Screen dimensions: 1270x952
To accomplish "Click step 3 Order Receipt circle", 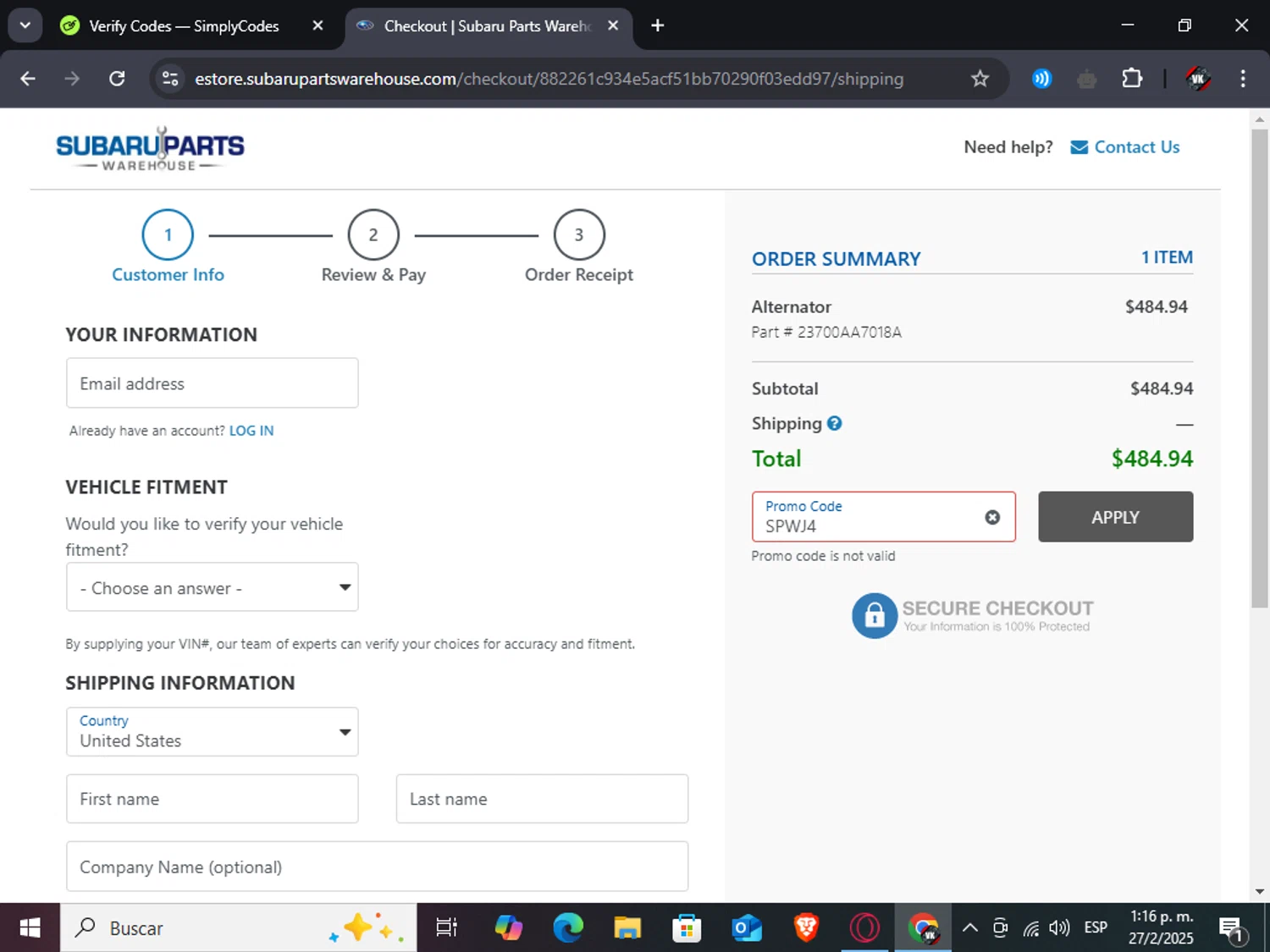I will tap(579, 234).
